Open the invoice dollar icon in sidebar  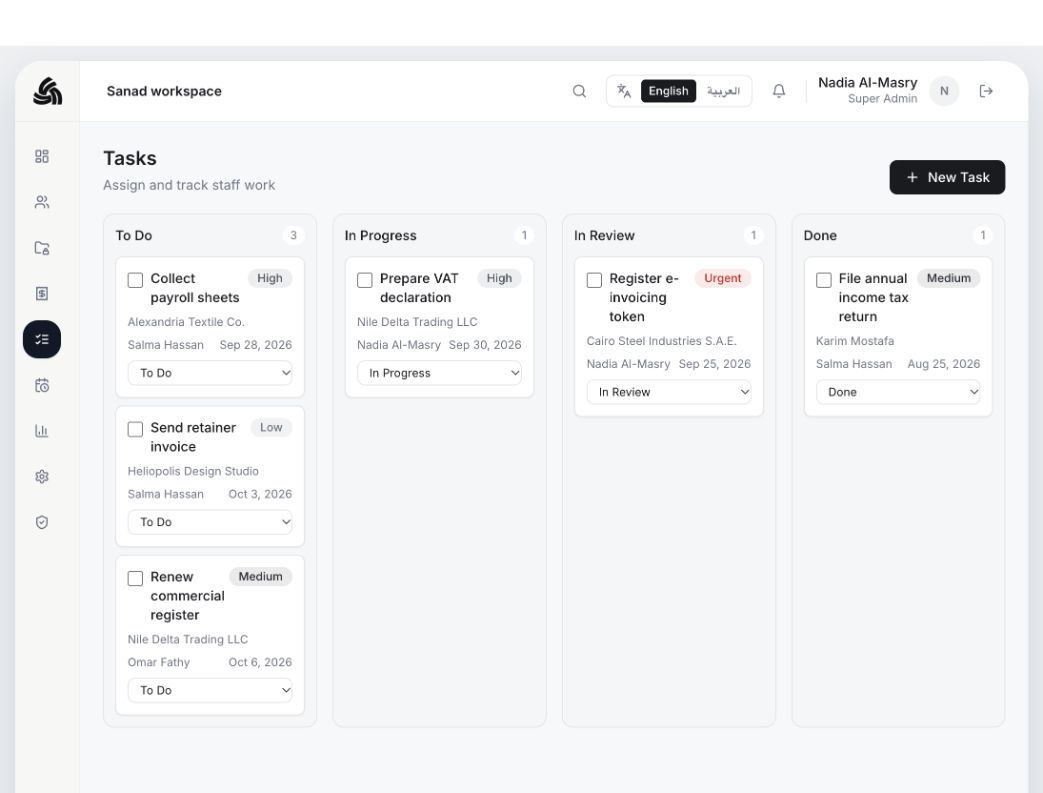(x=42, y=293)
